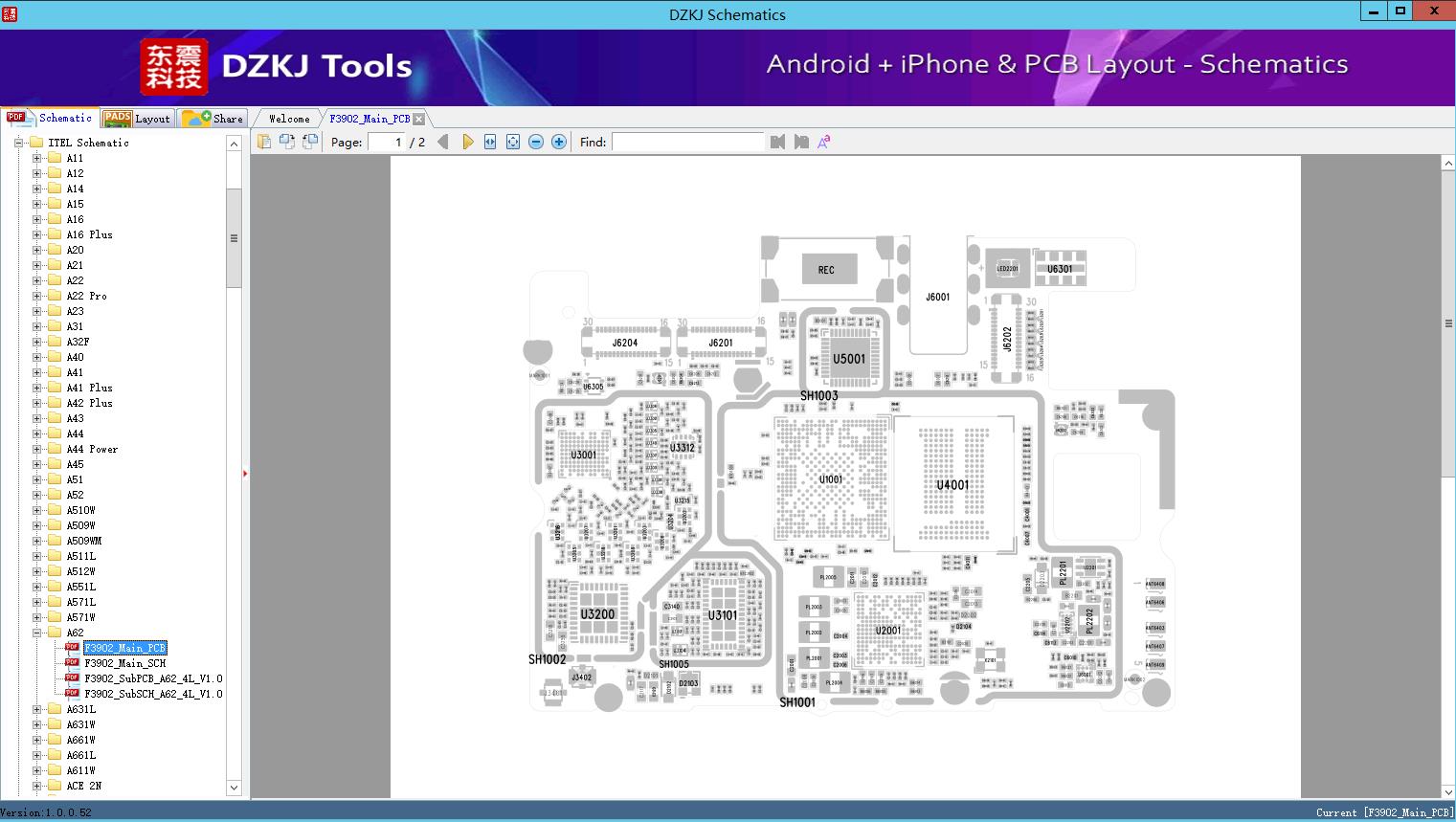Expand the A631L folder
The height and width of the screenshot is (822, 1456).
(x=37, y=709)
